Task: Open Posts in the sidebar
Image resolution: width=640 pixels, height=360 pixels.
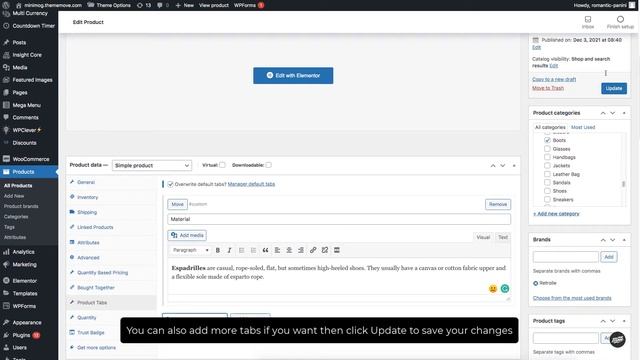Action: pyautogui.click(x=19, y=42)
